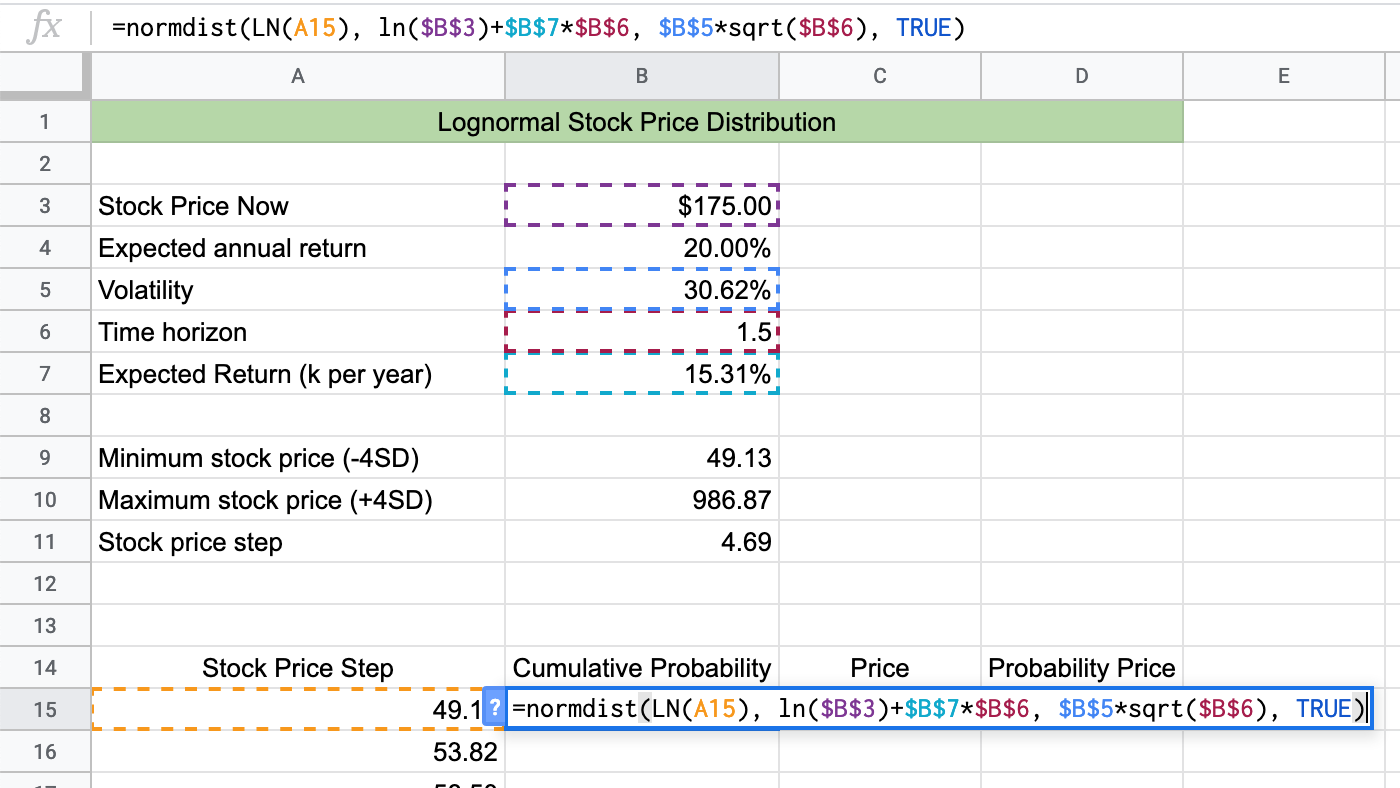The image size is (1400, 788).
Task: Click the 'Price' heading cell
Action: point(880,668)
